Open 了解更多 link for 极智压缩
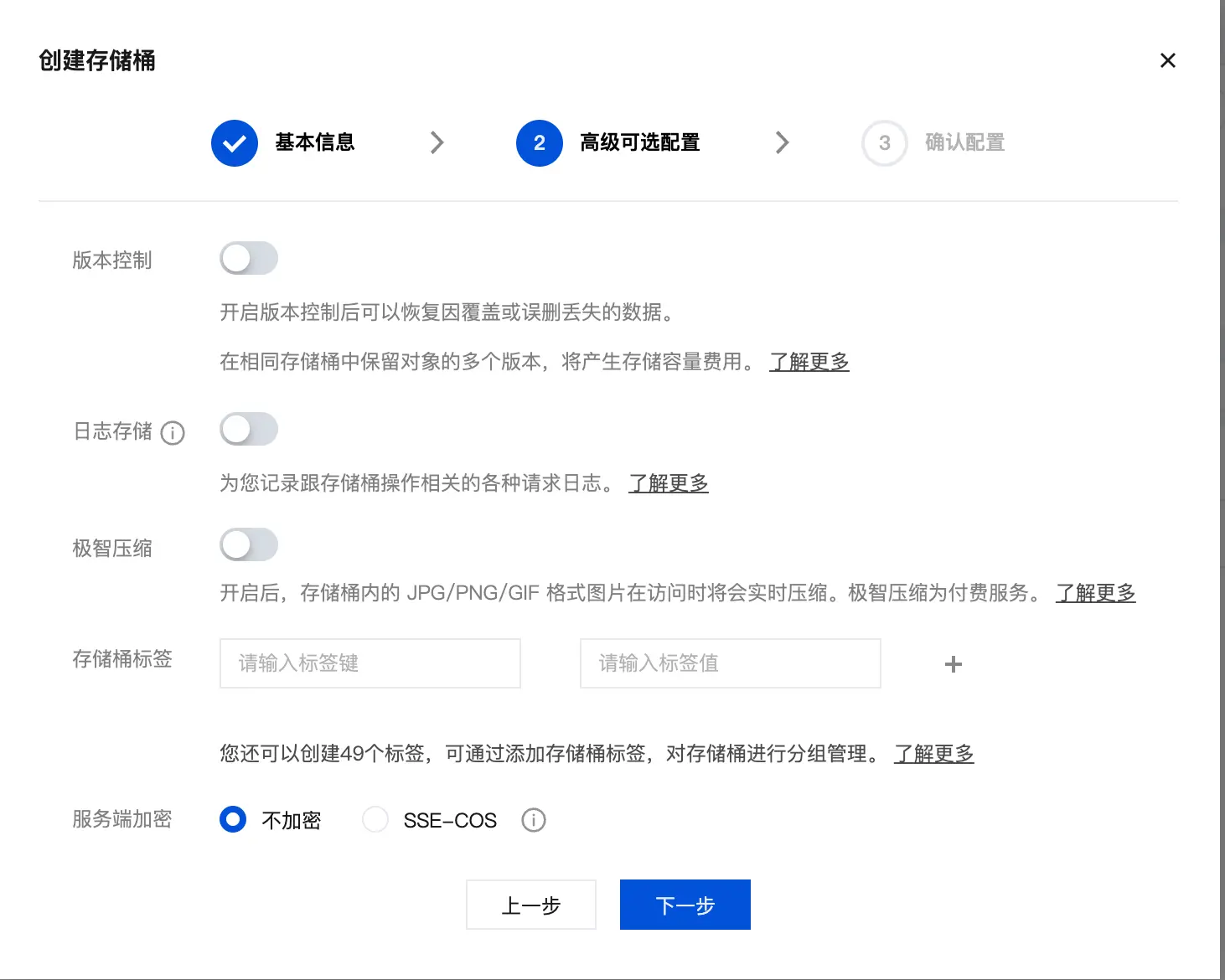The image size is (1225, 980). pyautogui.click(x=1095, y=593)
